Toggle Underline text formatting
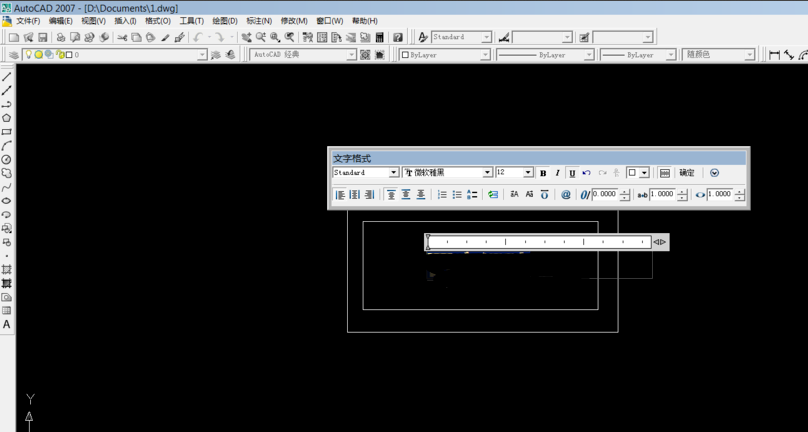Screen dimensions: 808x432 (572, 173)
